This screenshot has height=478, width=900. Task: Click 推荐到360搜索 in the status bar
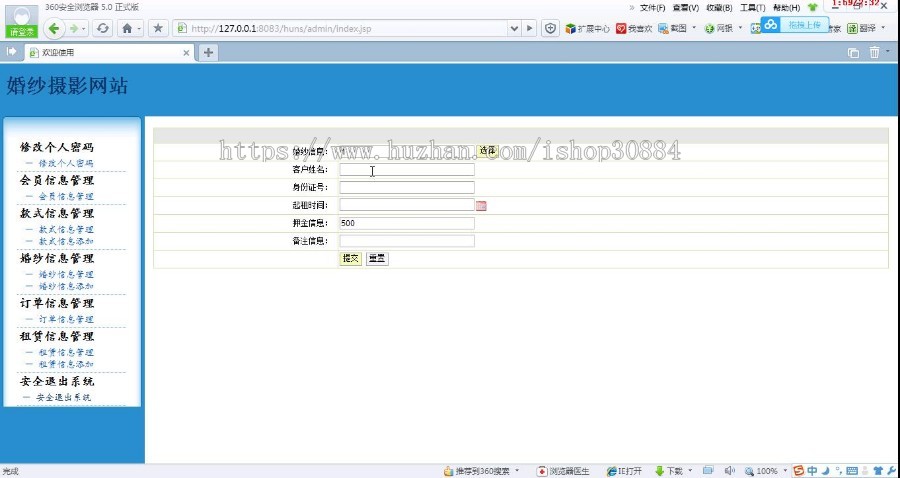(x=476, y=471)
